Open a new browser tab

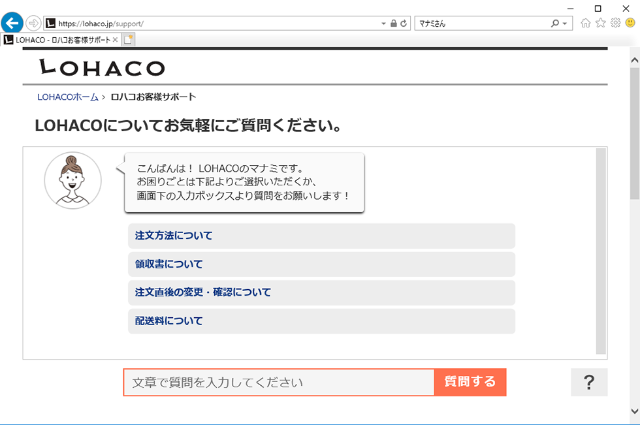tap(129, 39)
